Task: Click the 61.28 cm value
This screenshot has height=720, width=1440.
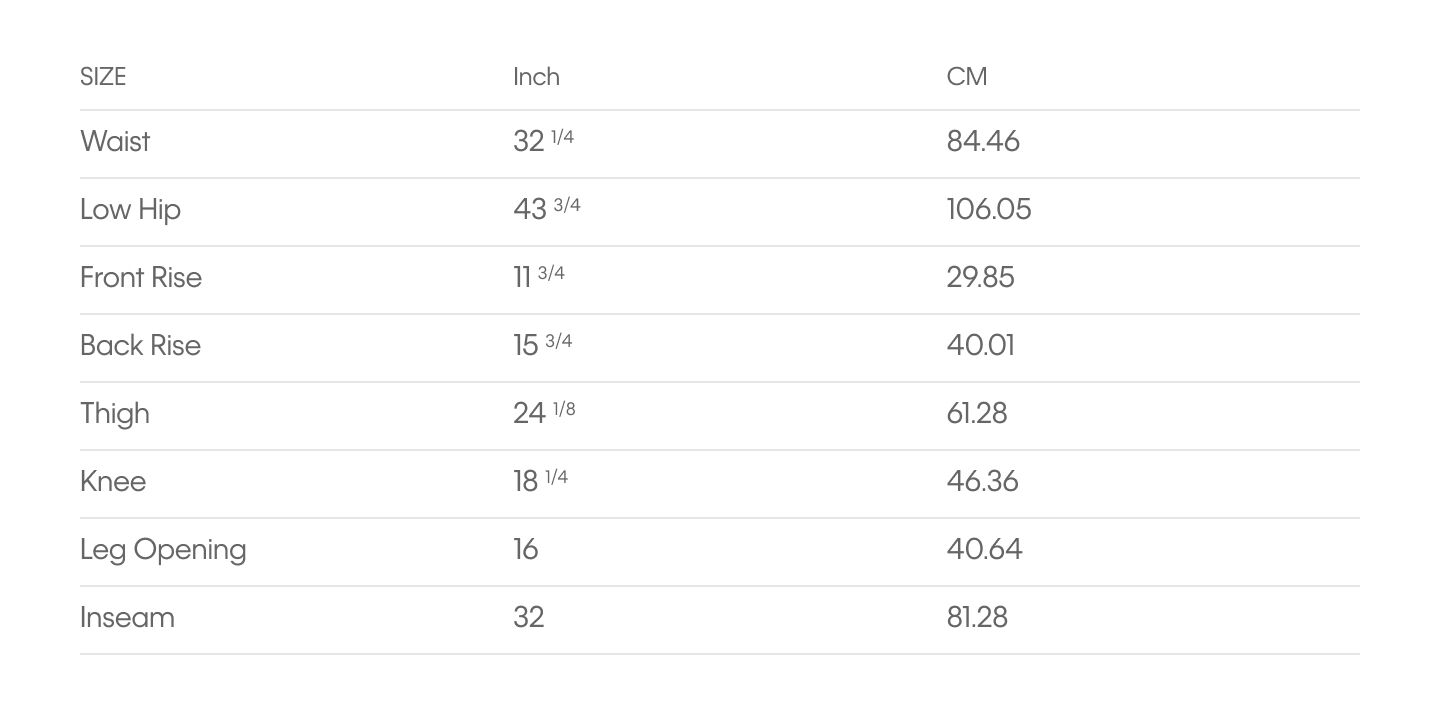Action: point(977,413)
